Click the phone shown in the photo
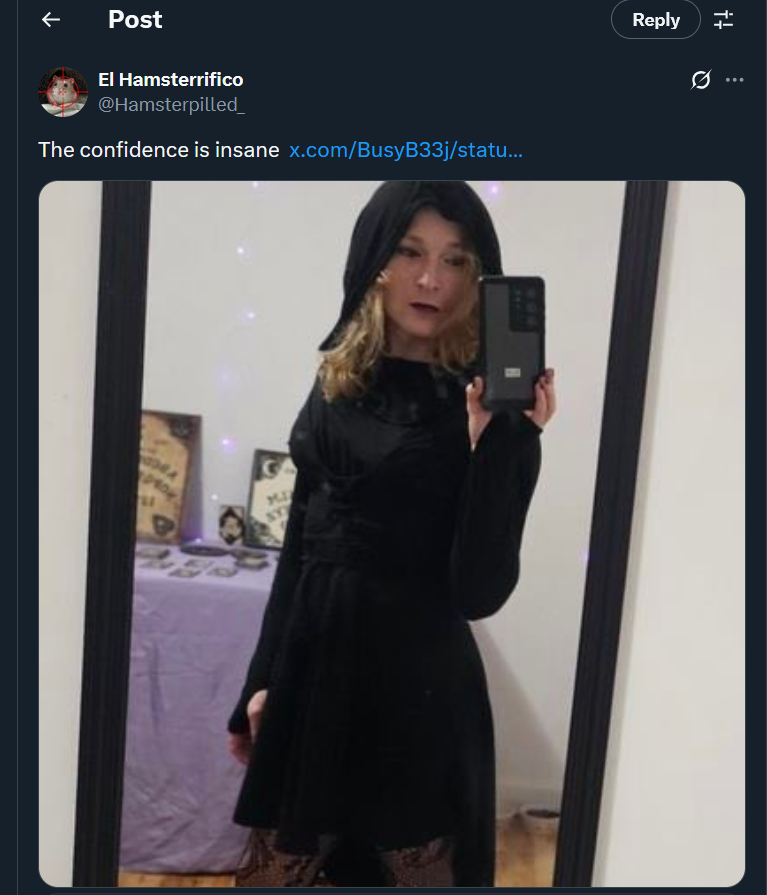The image size is (767, 895). pyautogui.click(x=512, y=342)
